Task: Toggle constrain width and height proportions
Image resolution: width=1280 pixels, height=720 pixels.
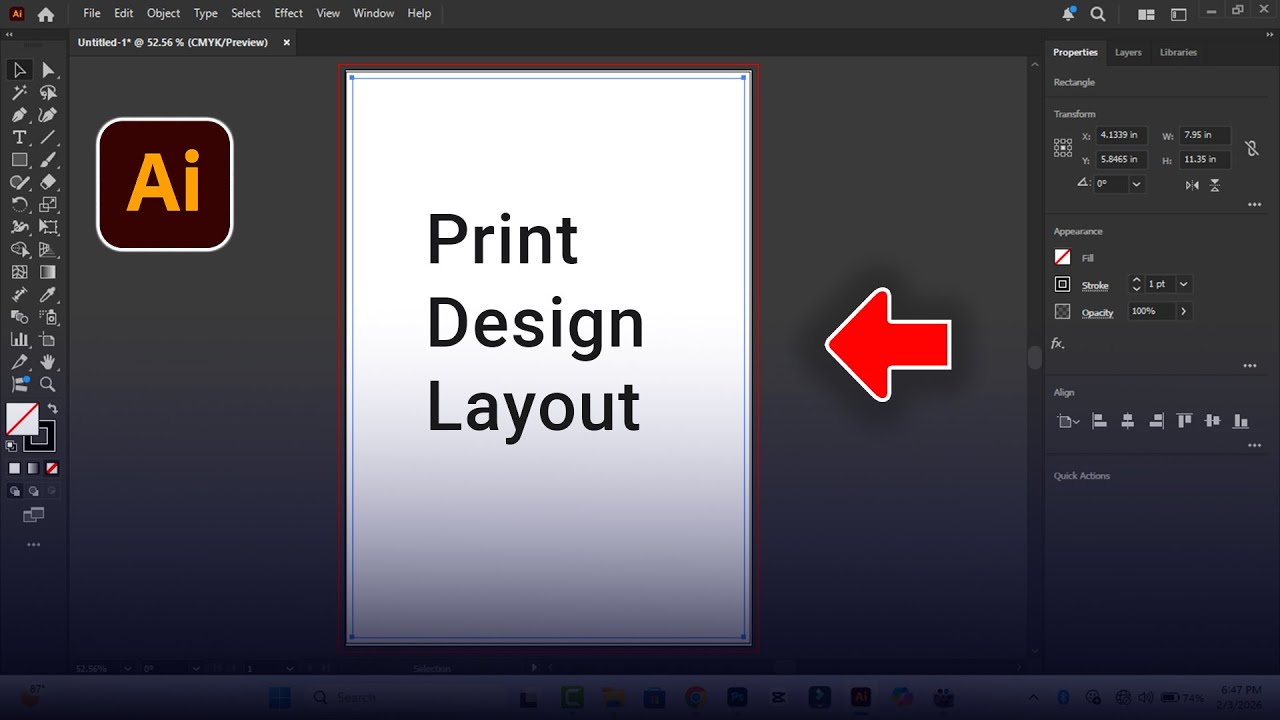Action: click(x=1251, y=148)
